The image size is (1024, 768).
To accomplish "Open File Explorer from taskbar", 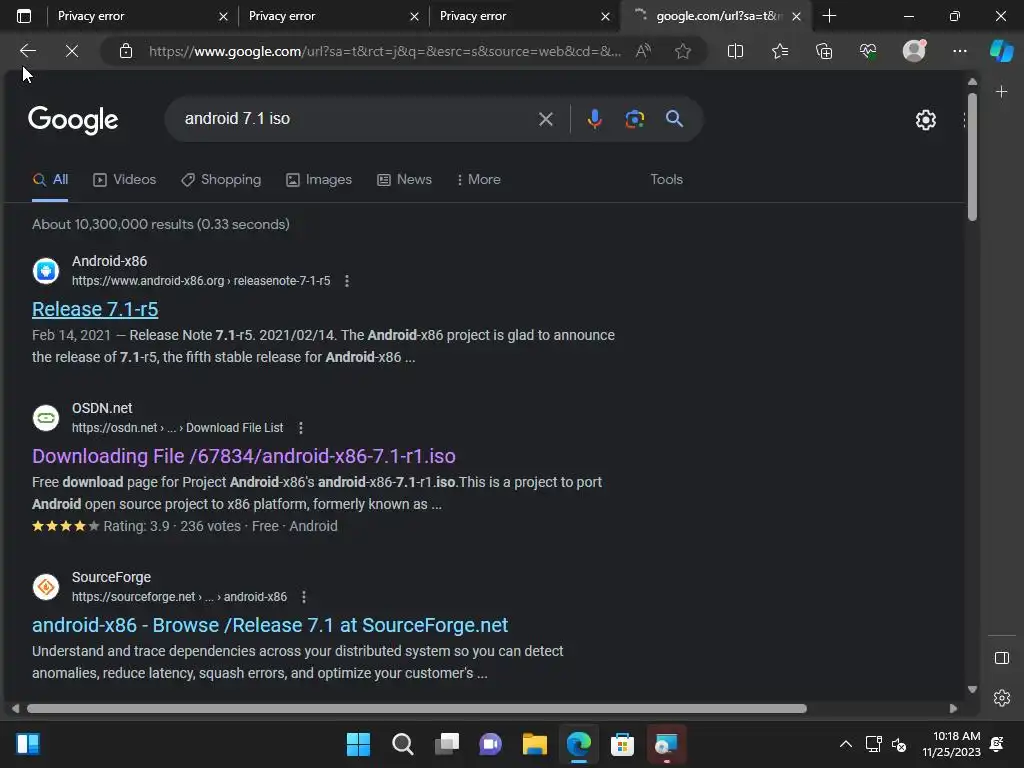I will tap(534, 744).
